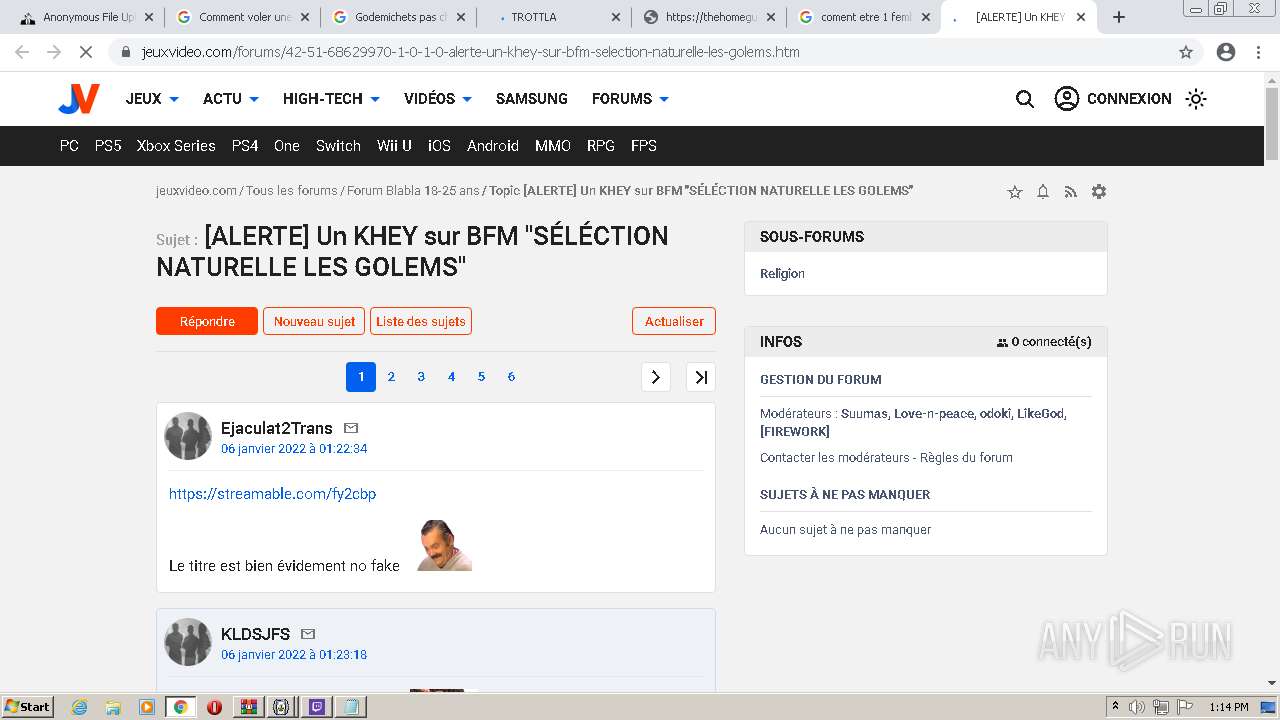The height and width of the screenshot is (720, 1280).
Task: Go to page 6 of topic
Action: point(511,377)
